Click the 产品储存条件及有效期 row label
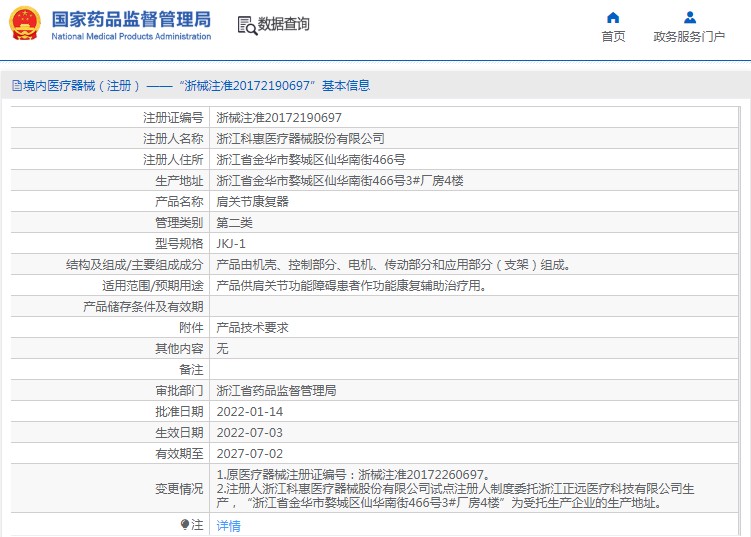751x537 pixels. [143, 307]
